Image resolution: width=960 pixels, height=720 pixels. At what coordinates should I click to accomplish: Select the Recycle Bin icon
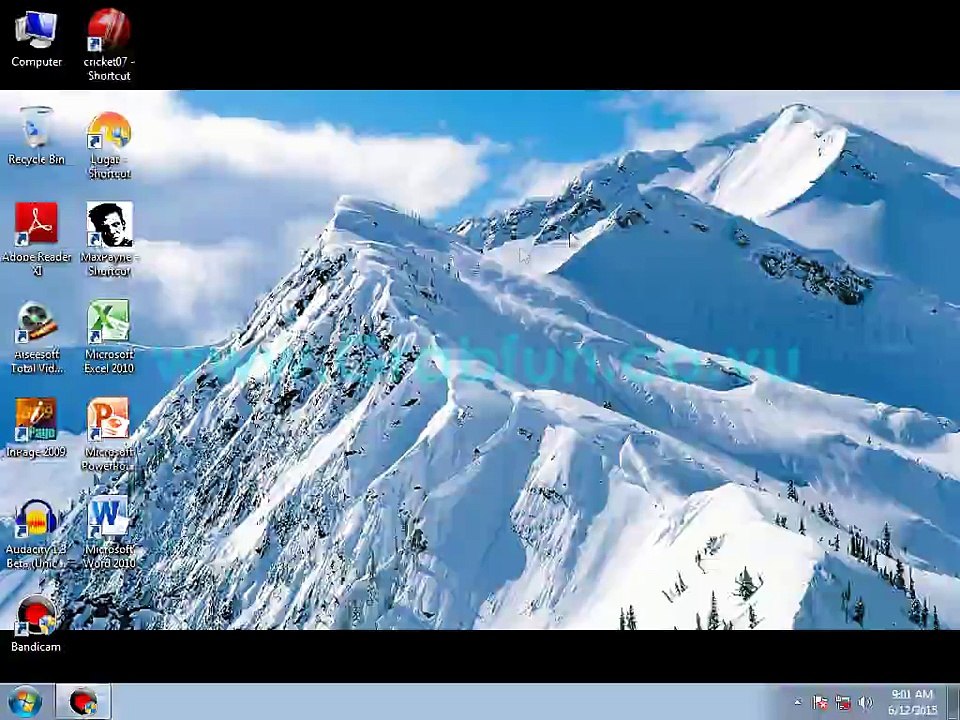[36, 135]
